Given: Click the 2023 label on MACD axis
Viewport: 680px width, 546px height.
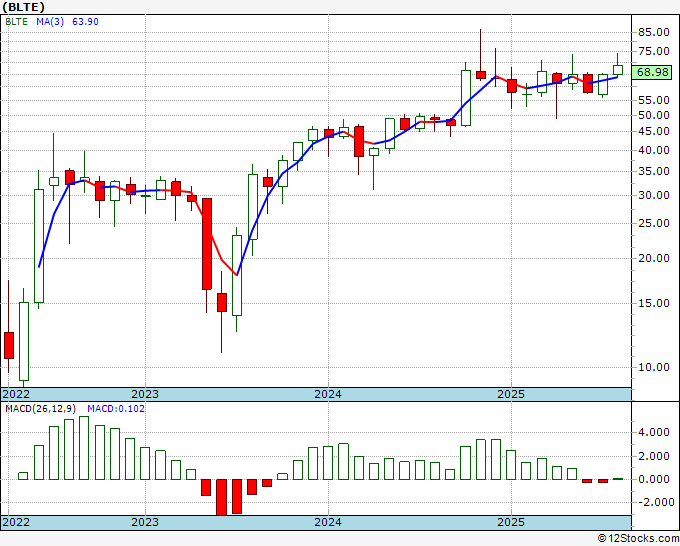Looking at the screenshot, I should coord(145,522).
